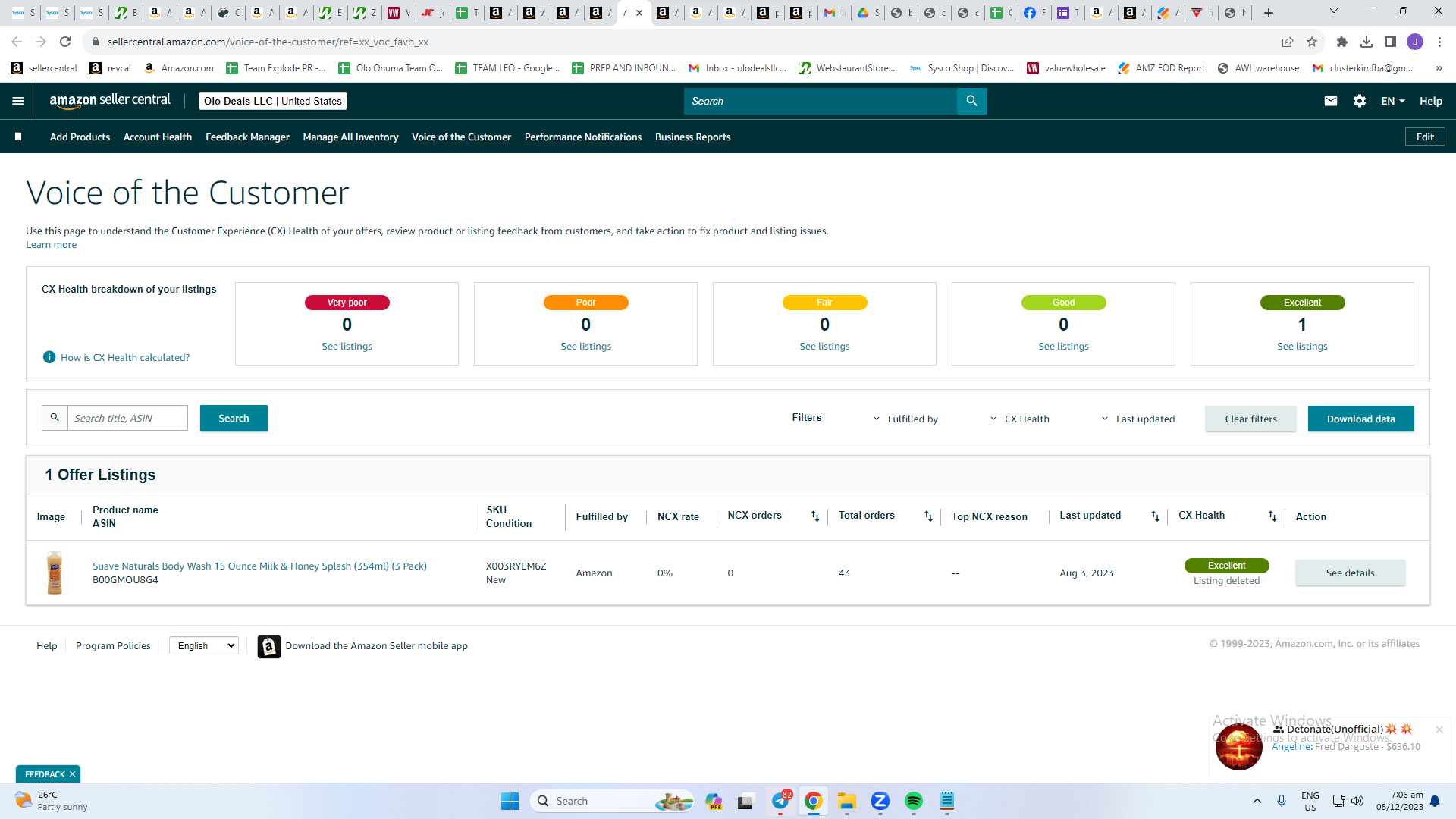Screen dimensions: 1456x819
Task: Open the Chrome profile avatar
Action: point(1415,42)
